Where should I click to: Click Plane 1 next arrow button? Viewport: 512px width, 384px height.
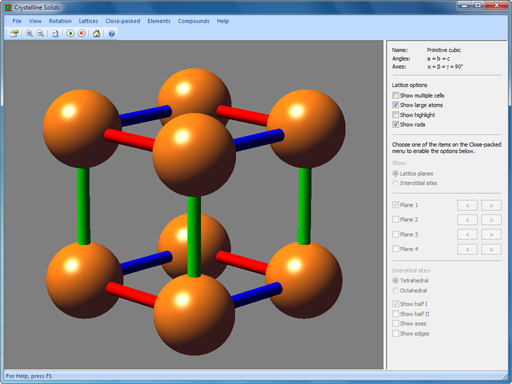(x=491, y=205)
